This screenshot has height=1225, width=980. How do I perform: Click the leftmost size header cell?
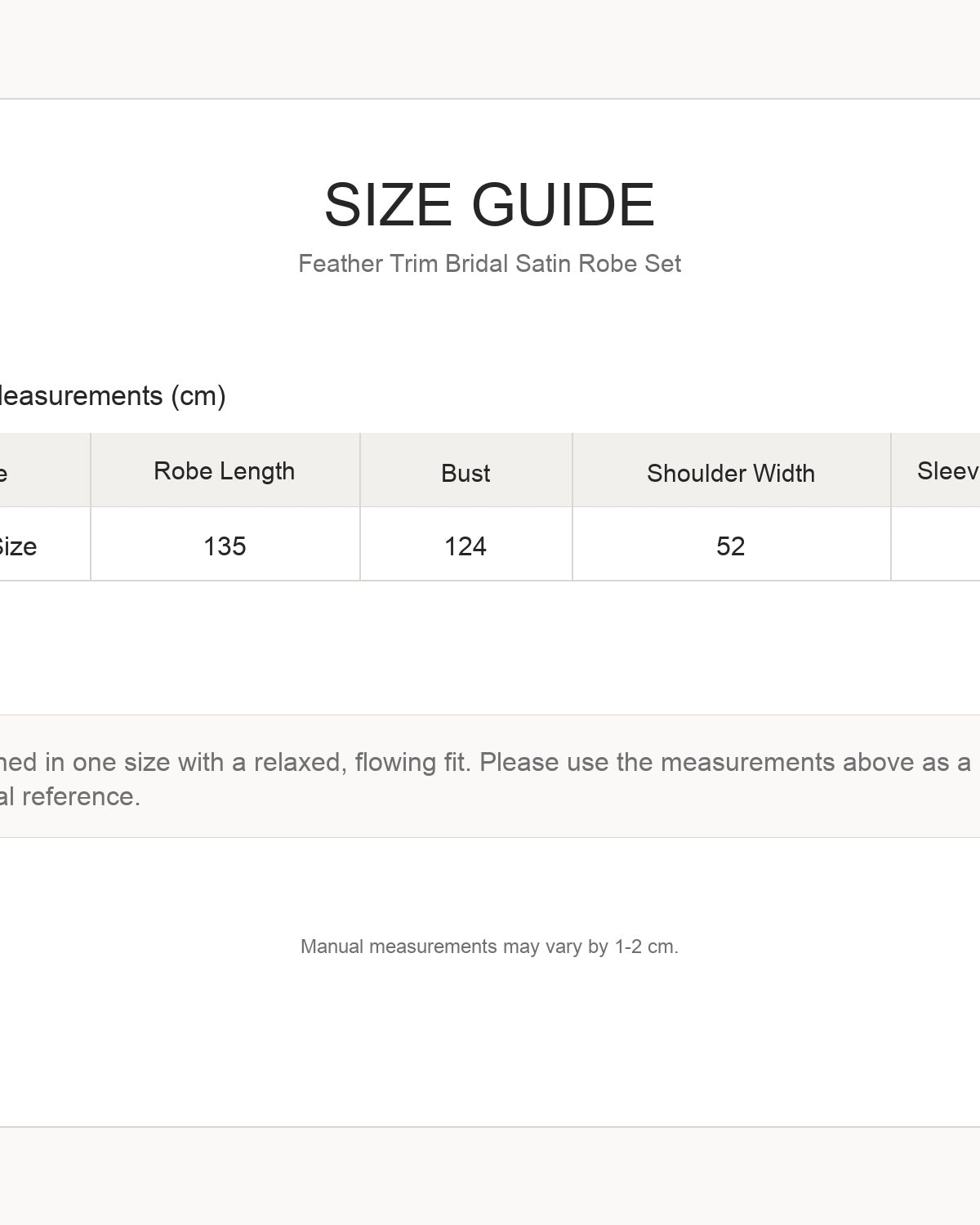click(45, 470)
